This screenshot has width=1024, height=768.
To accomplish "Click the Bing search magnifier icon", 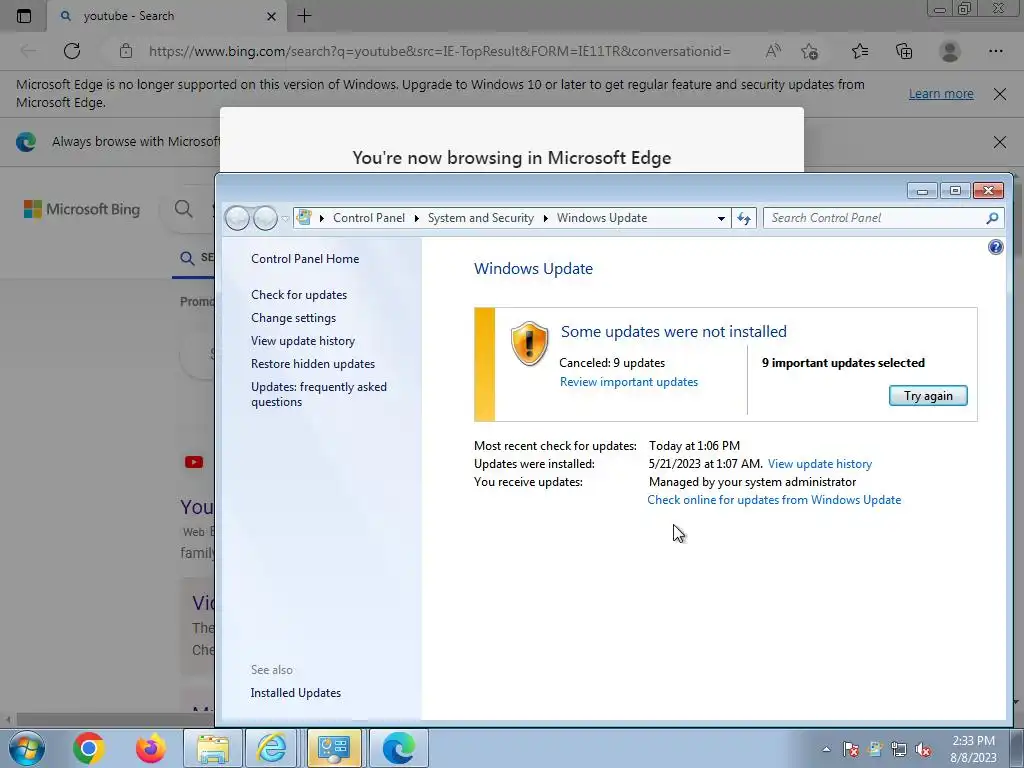I will pos(184,209).
